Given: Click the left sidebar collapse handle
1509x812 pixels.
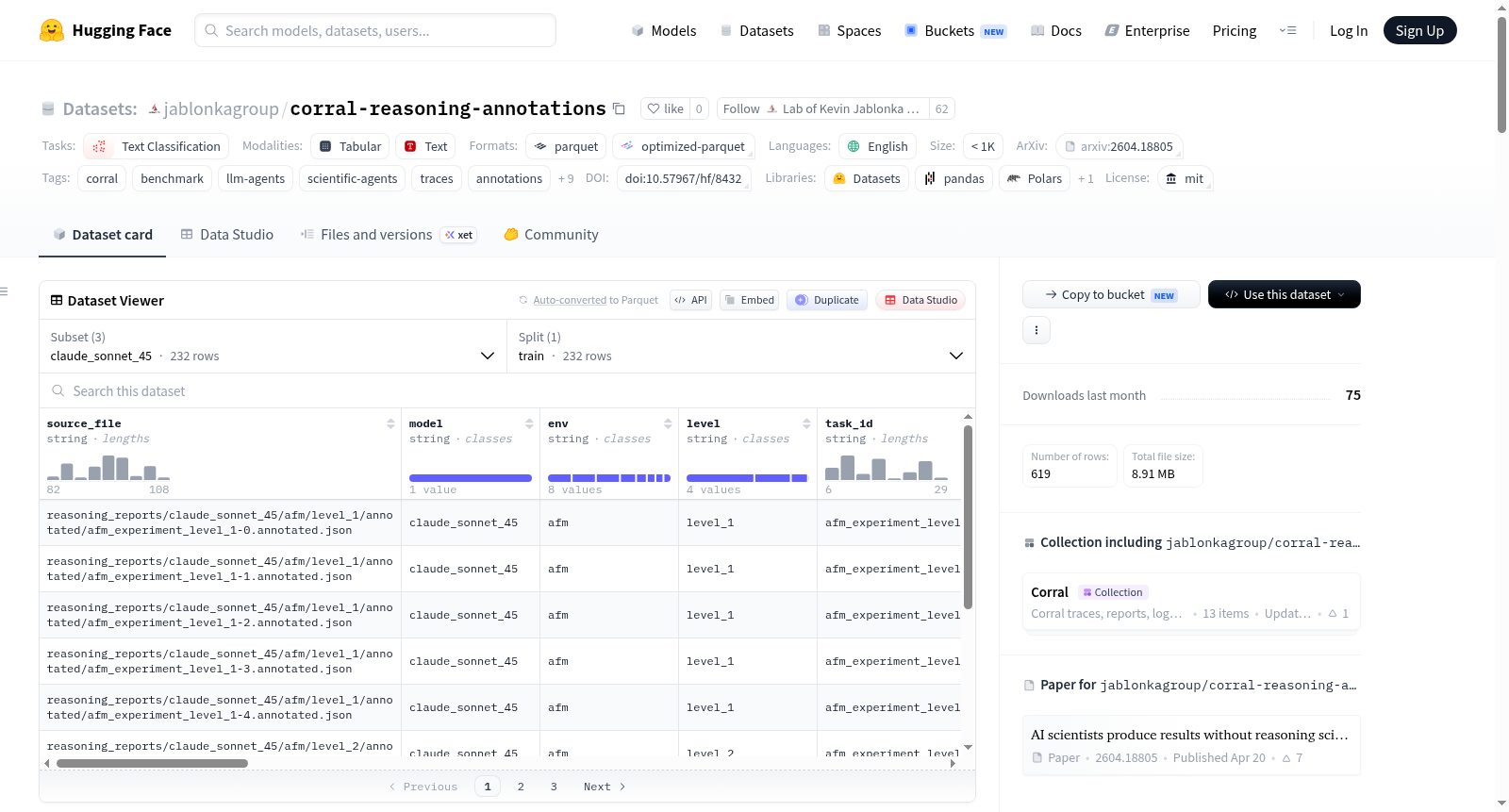Looking at the screenshot, I should tap(4, 291).
